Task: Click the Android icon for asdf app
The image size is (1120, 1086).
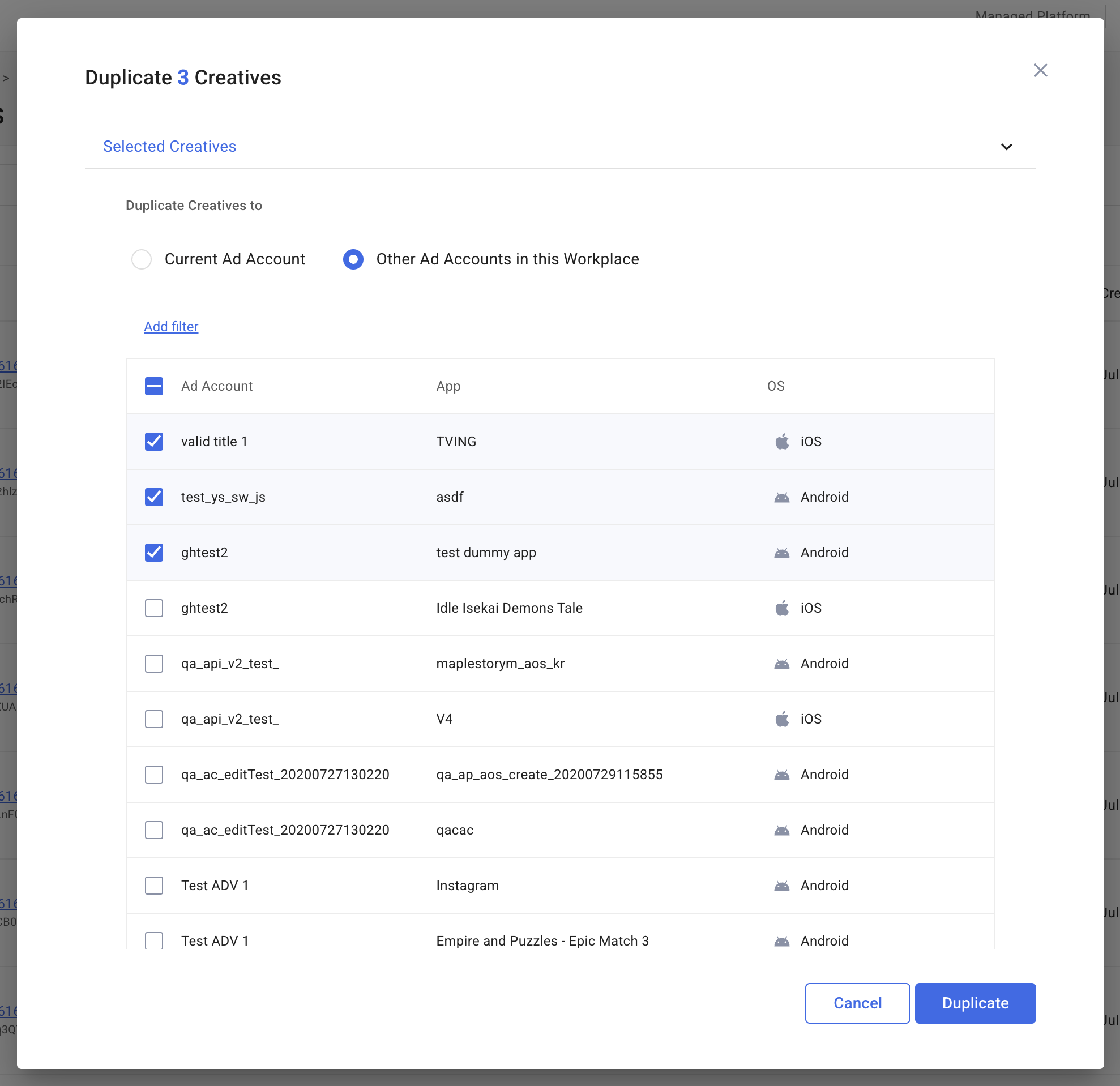Action: pos(782,498)
